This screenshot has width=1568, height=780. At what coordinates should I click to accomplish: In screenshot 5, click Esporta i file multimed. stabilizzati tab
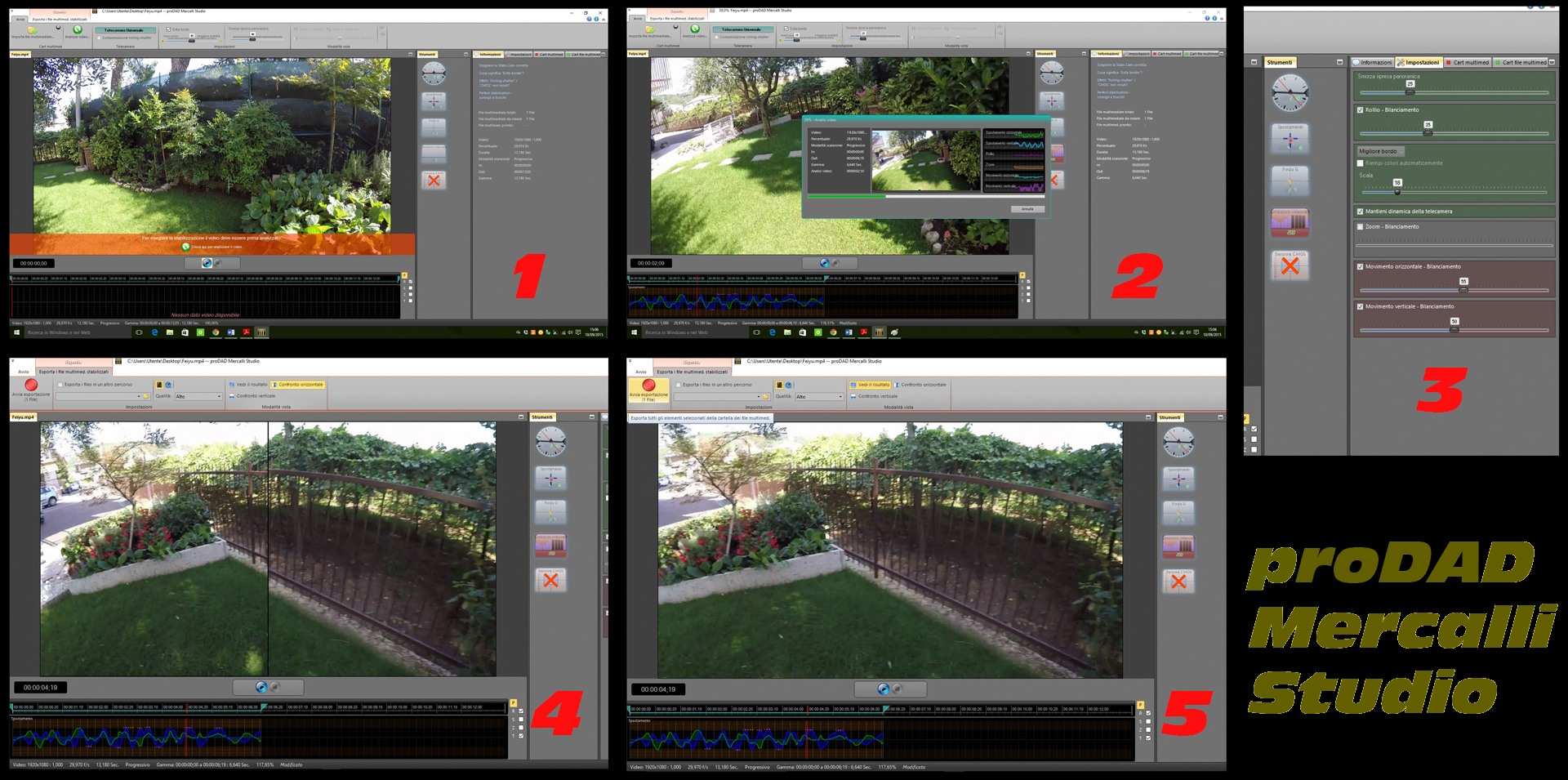coord(693,372)
